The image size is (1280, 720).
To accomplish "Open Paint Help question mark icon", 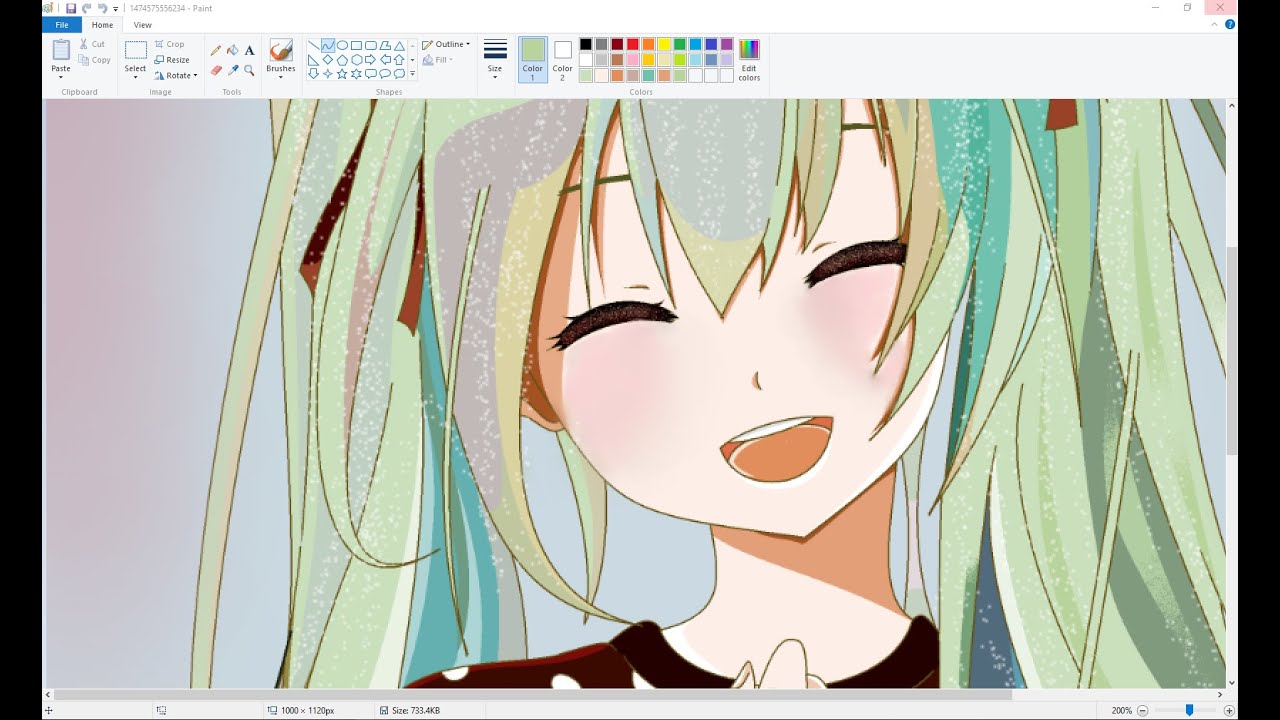I will coord(1230,25).
